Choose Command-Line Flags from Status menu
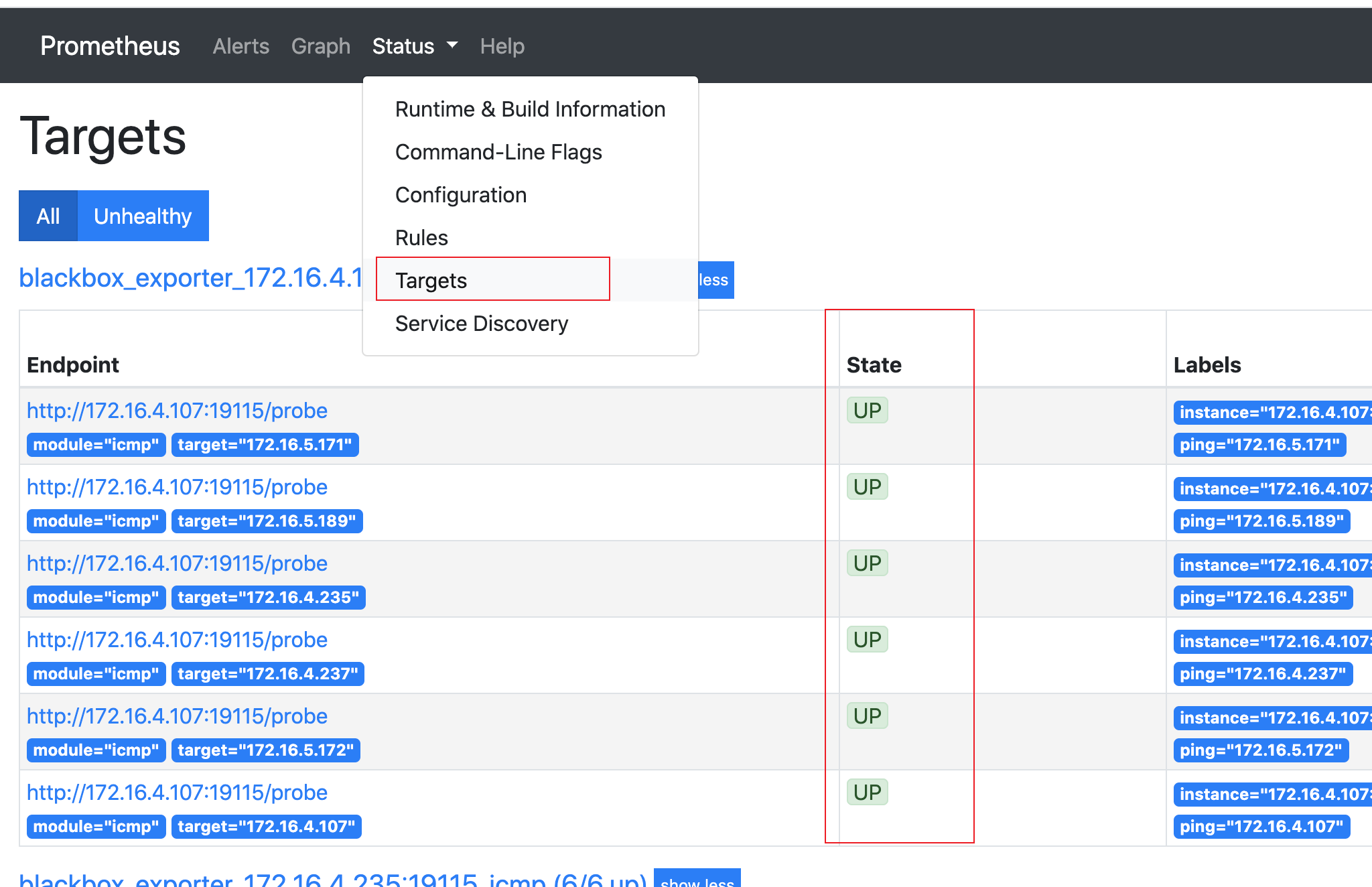The height and width of the screenshot is (887, 1372). (x=498, y=152)
